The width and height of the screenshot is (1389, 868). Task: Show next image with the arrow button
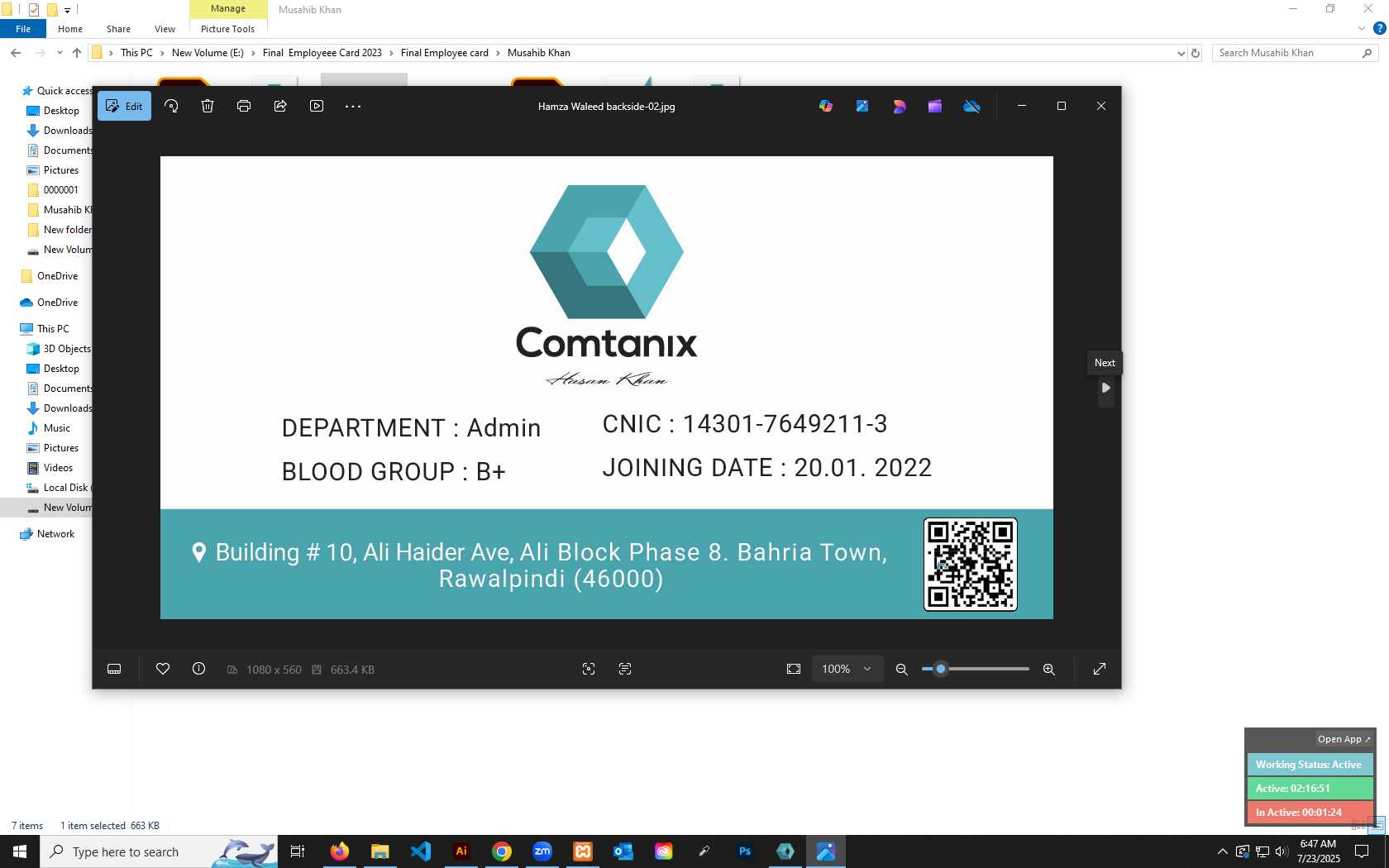coord(1105,388)
